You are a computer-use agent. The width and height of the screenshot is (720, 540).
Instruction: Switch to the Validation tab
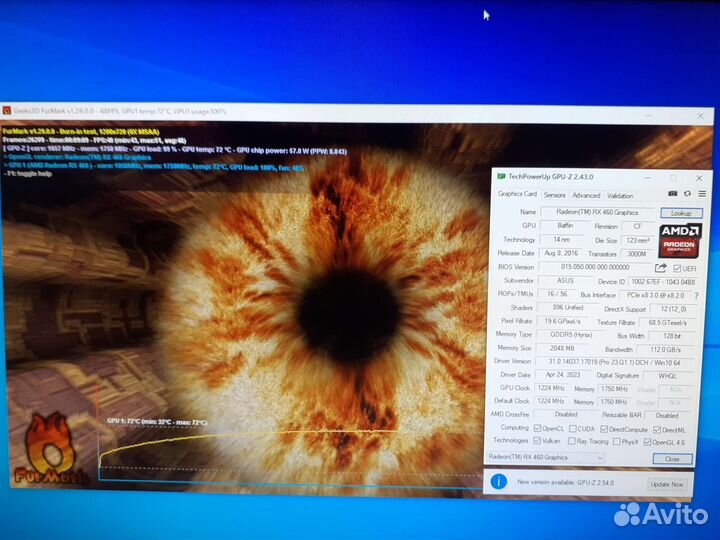[620, 196]
